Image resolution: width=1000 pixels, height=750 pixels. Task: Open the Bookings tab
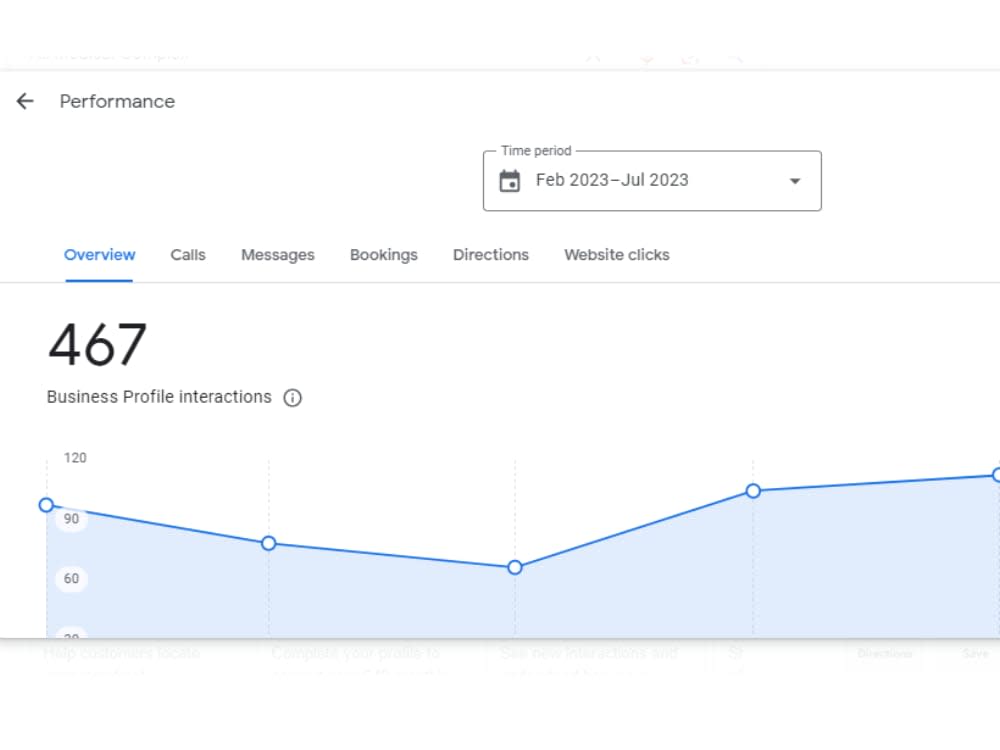tap(384, 255)
